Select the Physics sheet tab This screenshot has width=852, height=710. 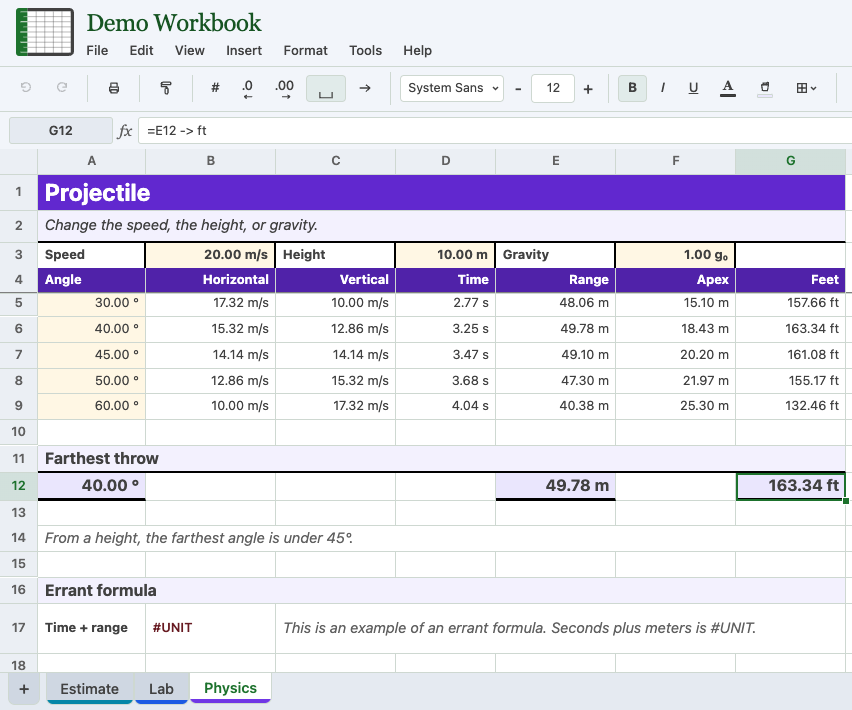tap(230, 688)
